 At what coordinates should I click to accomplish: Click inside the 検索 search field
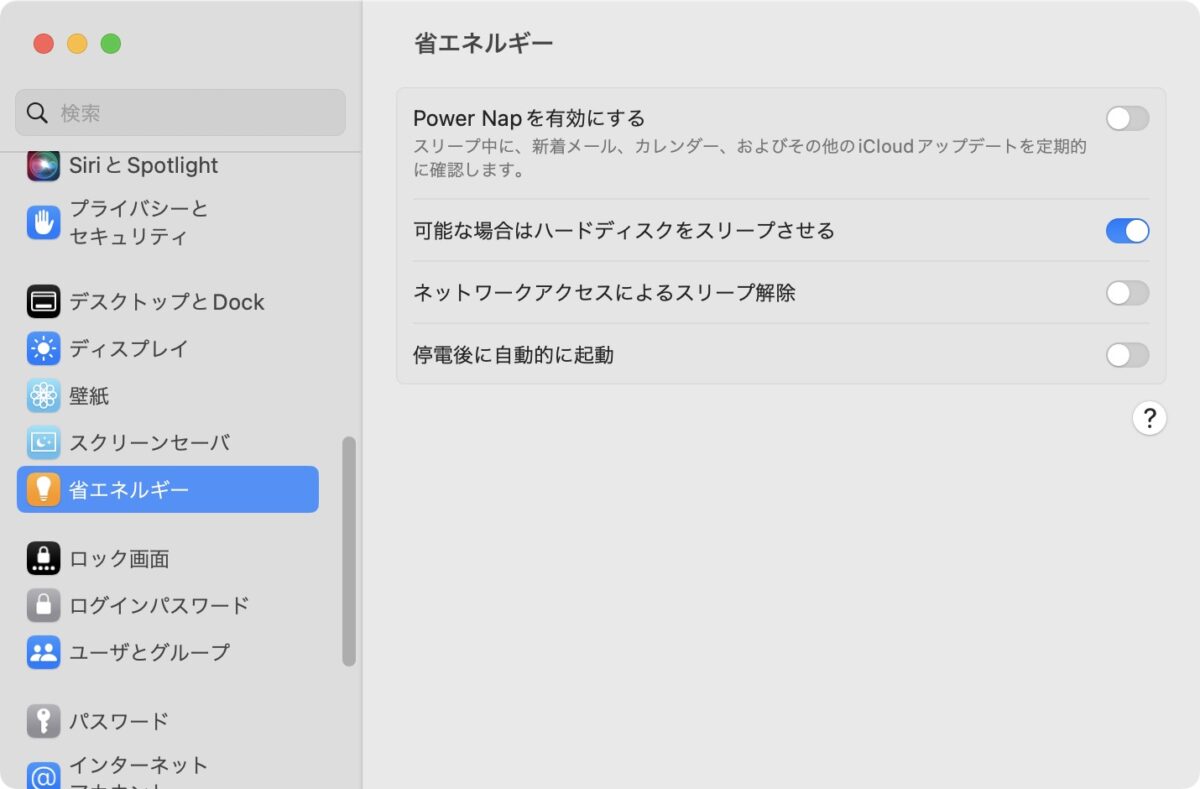coord(180,112)
